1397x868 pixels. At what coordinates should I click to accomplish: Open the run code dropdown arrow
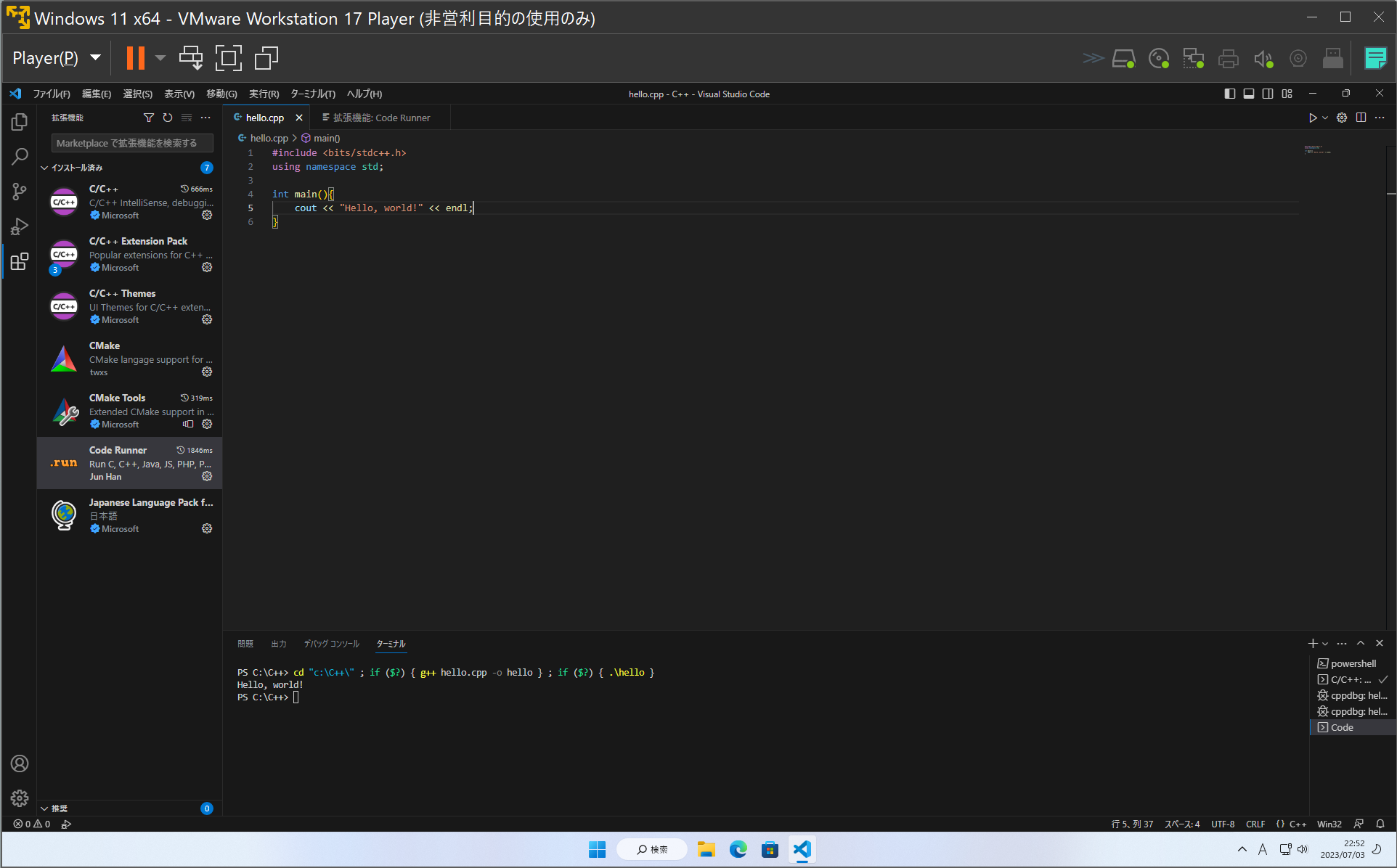1325,118
